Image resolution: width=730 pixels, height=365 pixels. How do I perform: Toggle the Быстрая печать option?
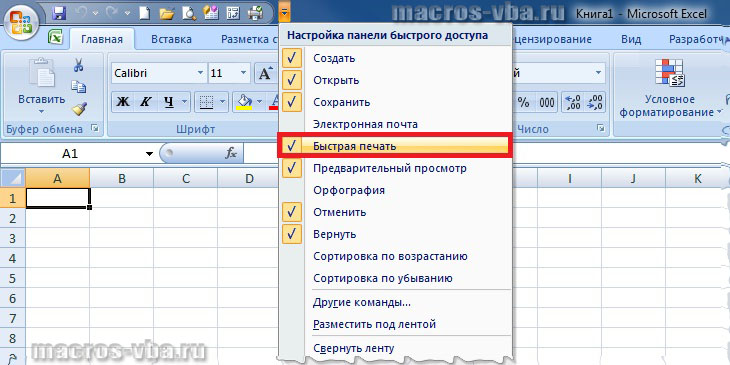click(x=395, y=146)
